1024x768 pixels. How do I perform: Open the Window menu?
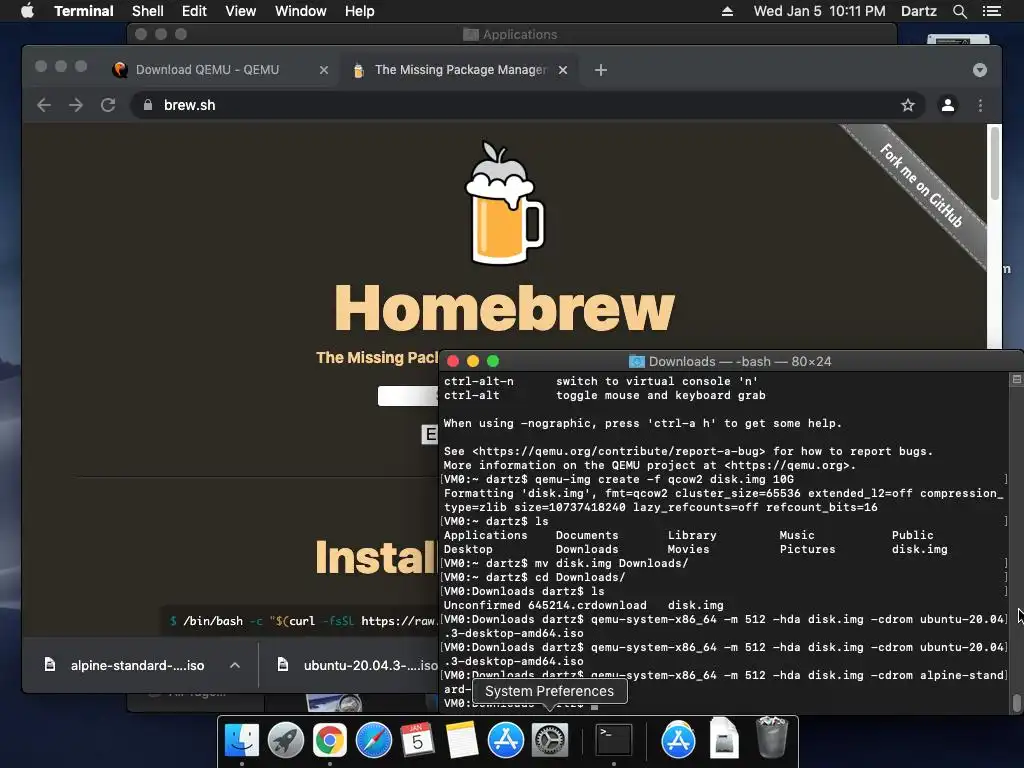click(x=300, y=11)
